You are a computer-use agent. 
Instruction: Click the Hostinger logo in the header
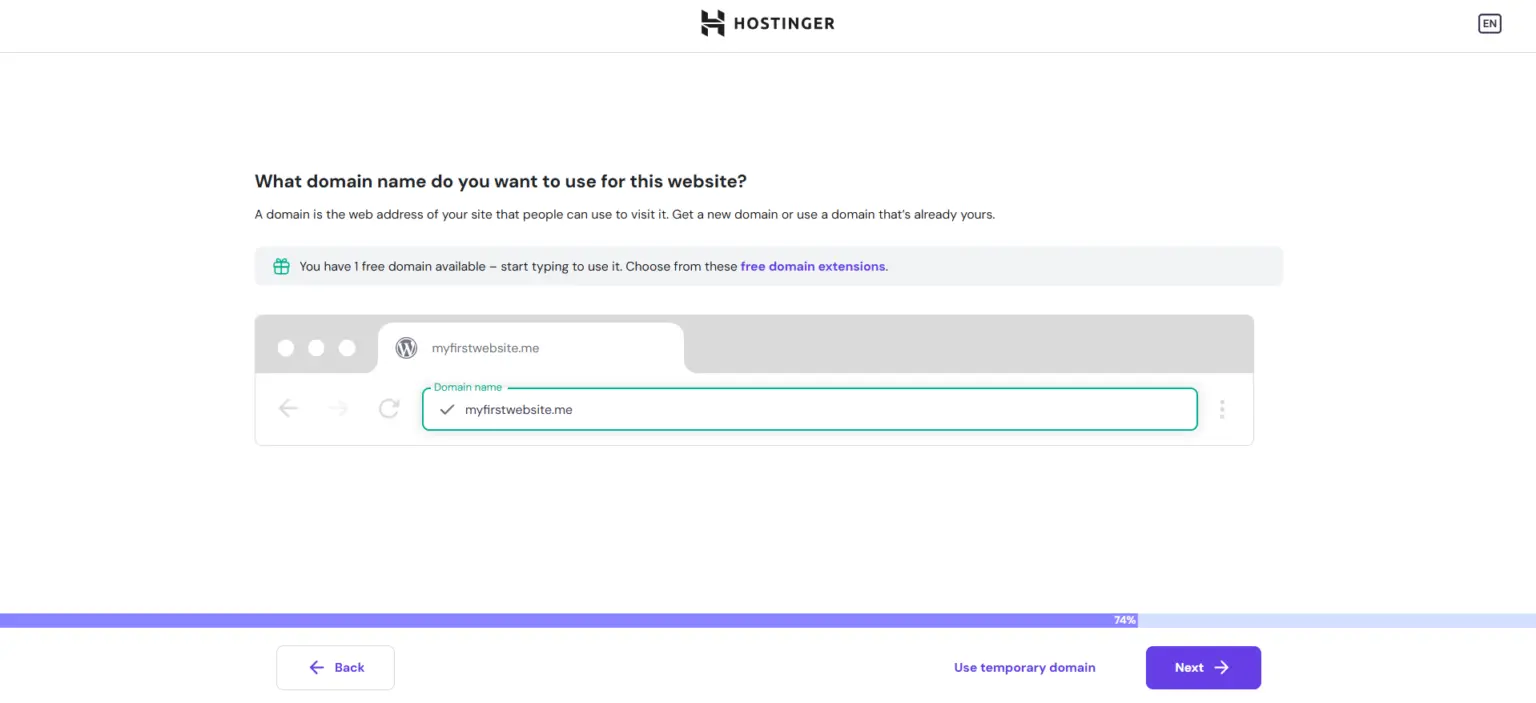coord(767,23)
